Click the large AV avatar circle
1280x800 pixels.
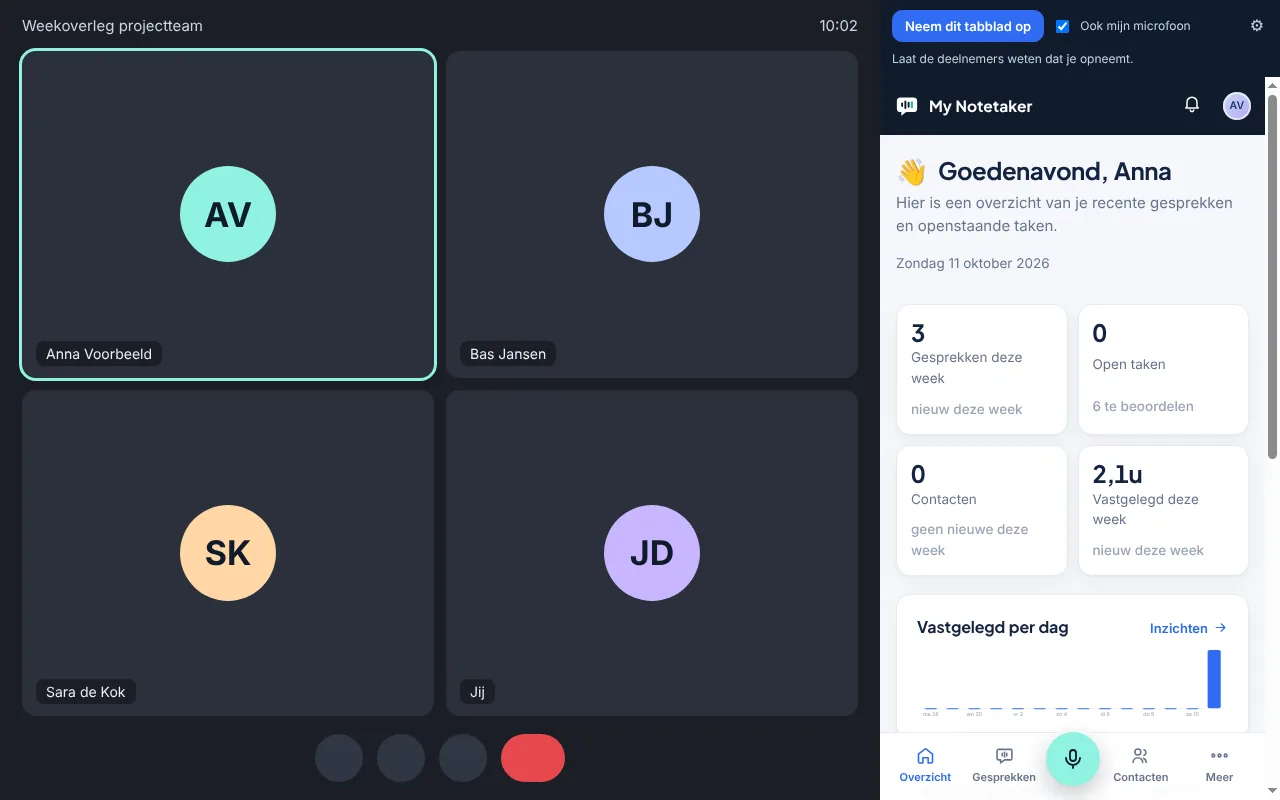tap(228, 214)
